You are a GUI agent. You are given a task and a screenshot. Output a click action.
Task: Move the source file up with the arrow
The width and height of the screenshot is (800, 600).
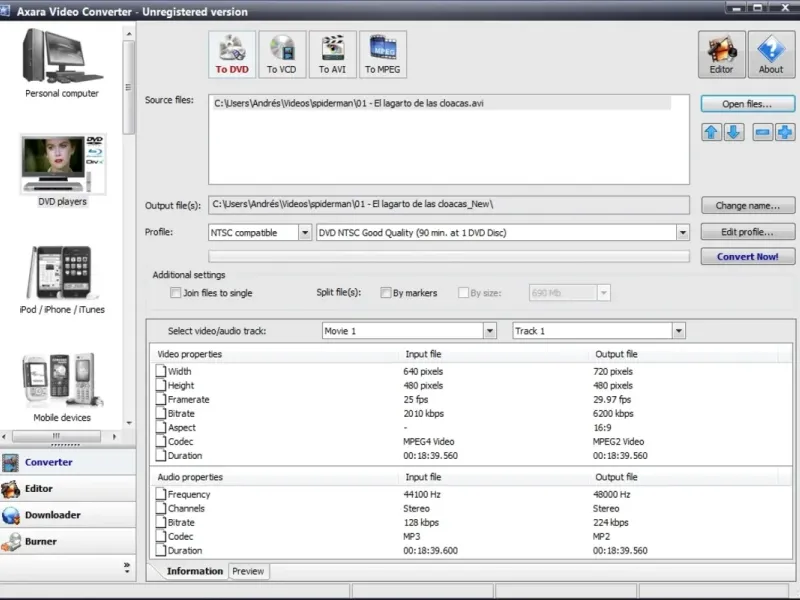[x=711, y=132]
